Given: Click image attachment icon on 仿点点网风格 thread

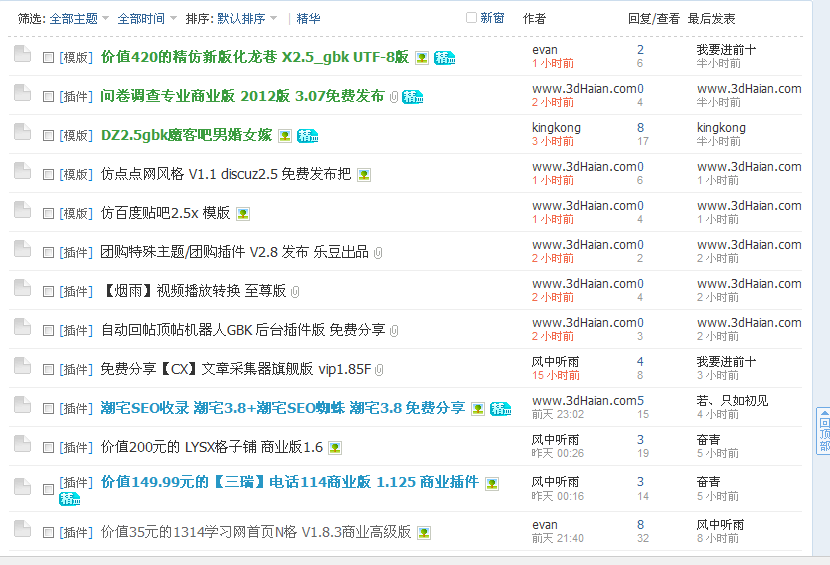Looking at the screenshot, I should coord(364,175).
